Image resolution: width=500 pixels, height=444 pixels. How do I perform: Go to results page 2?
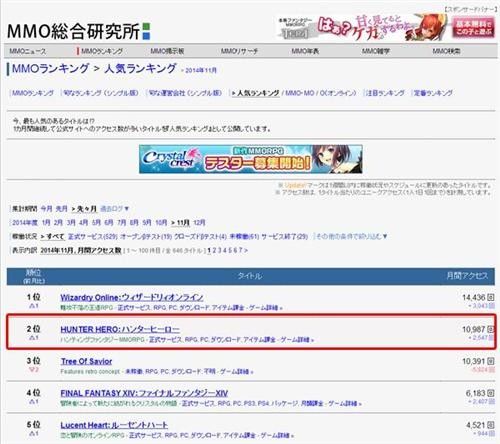(215, 250)
